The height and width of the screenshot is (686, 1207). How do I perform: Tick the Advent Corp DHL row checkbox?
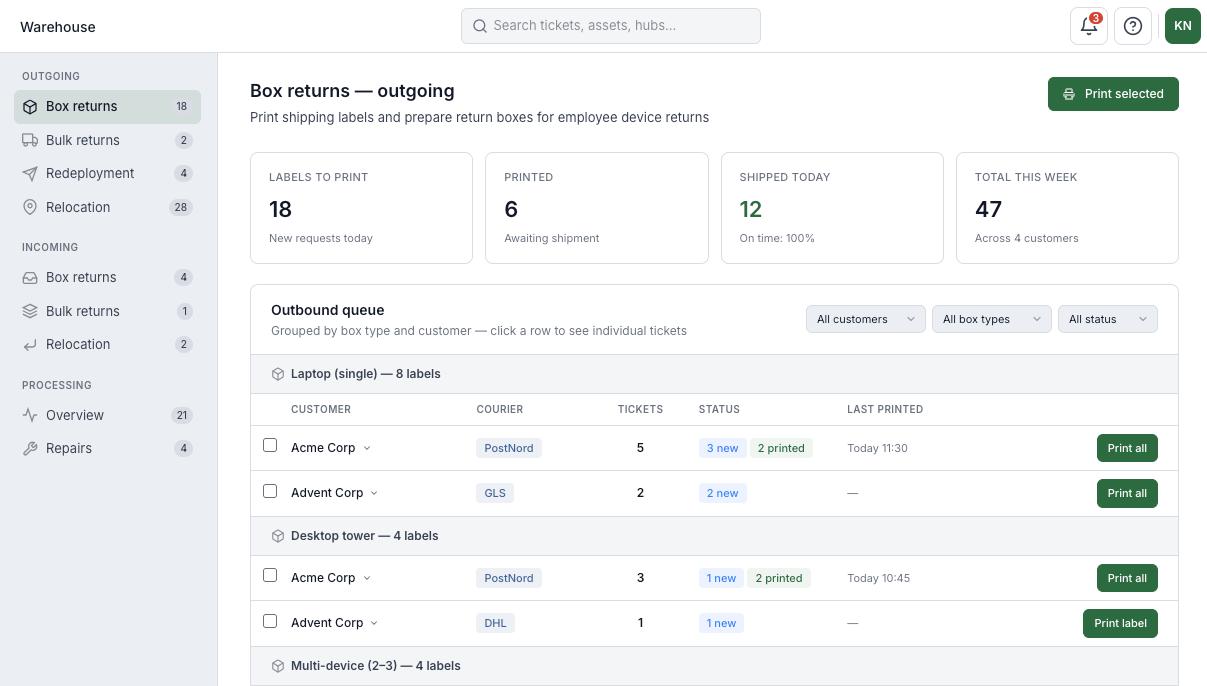270,621
